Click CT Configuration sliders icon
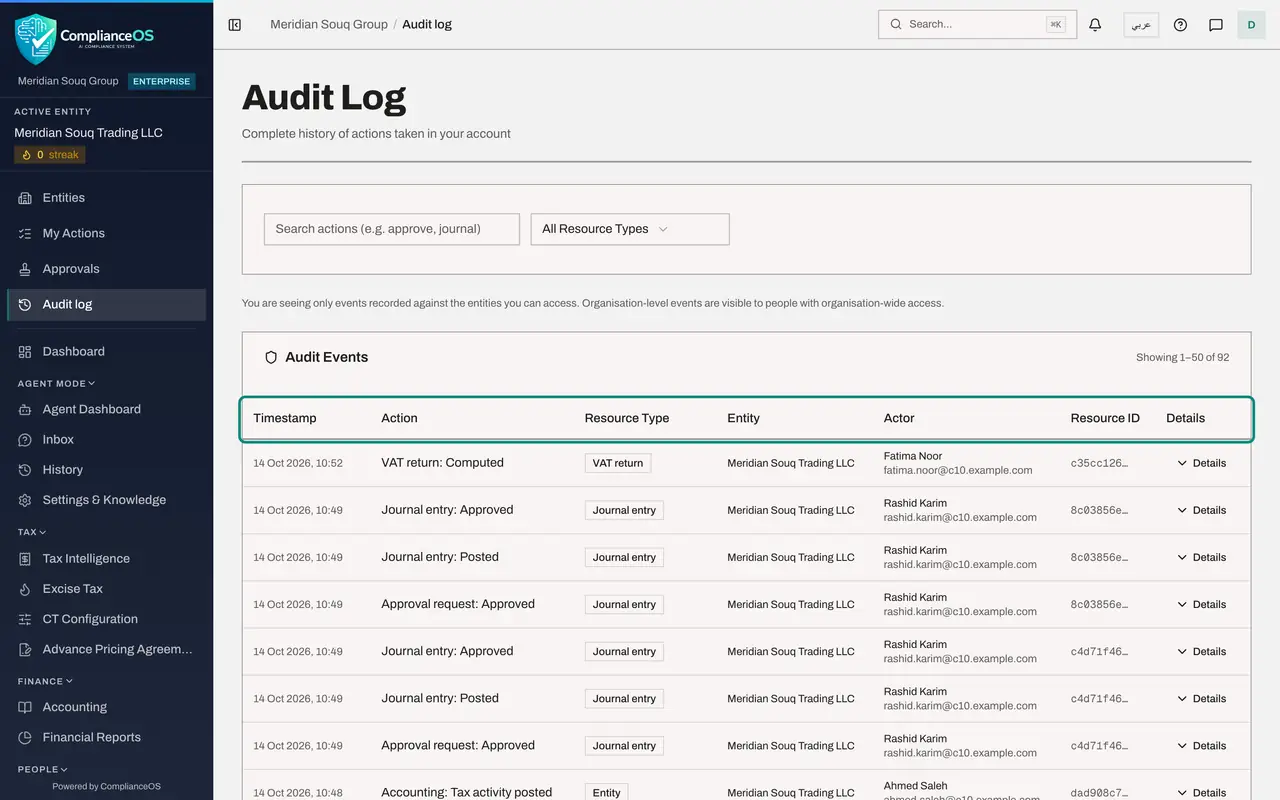This screenshot has width=1280, height=800. click(x=25, y=619)
